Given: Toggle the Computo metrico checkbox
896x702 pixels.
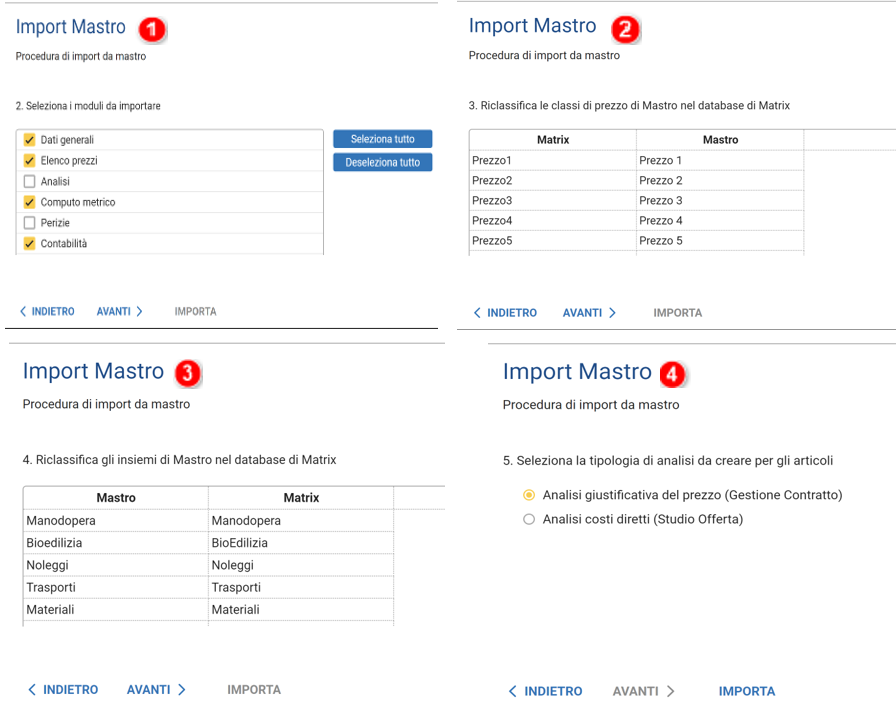Looking at the screenshot, I should (x=29, y=202).
